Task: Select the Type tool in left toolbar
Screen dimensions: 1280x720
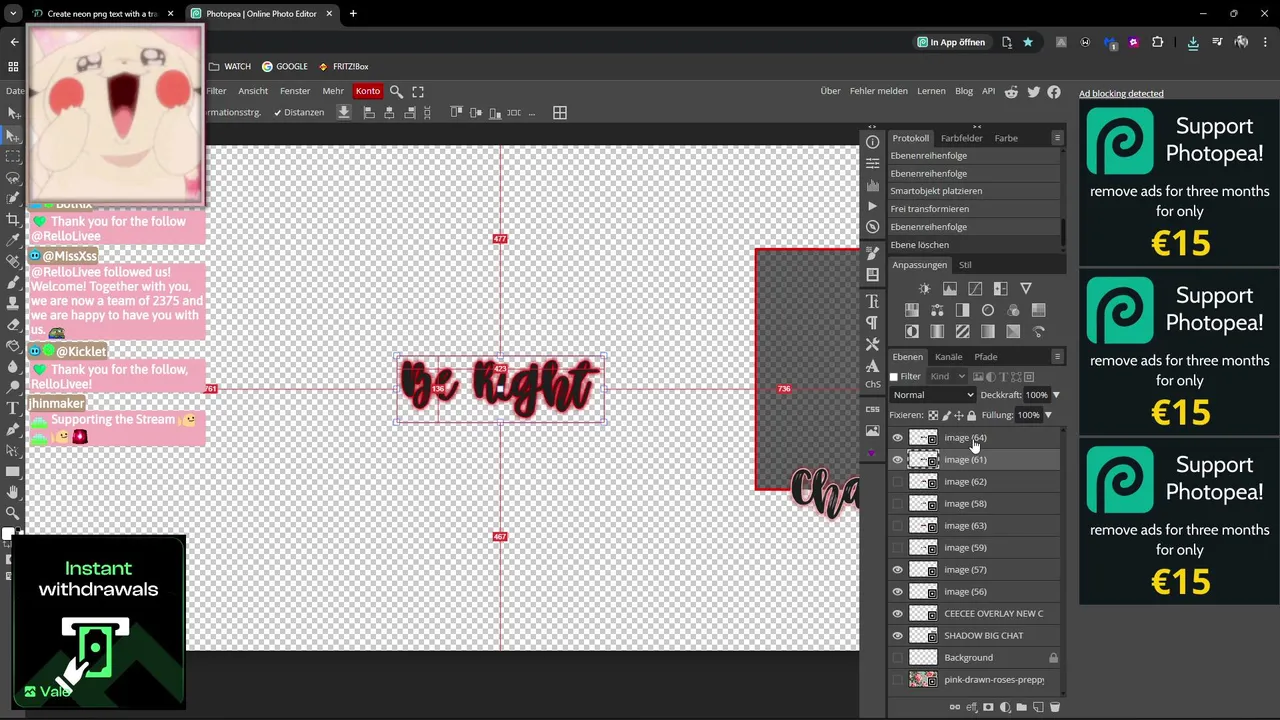Action: (x=13, y=408)
